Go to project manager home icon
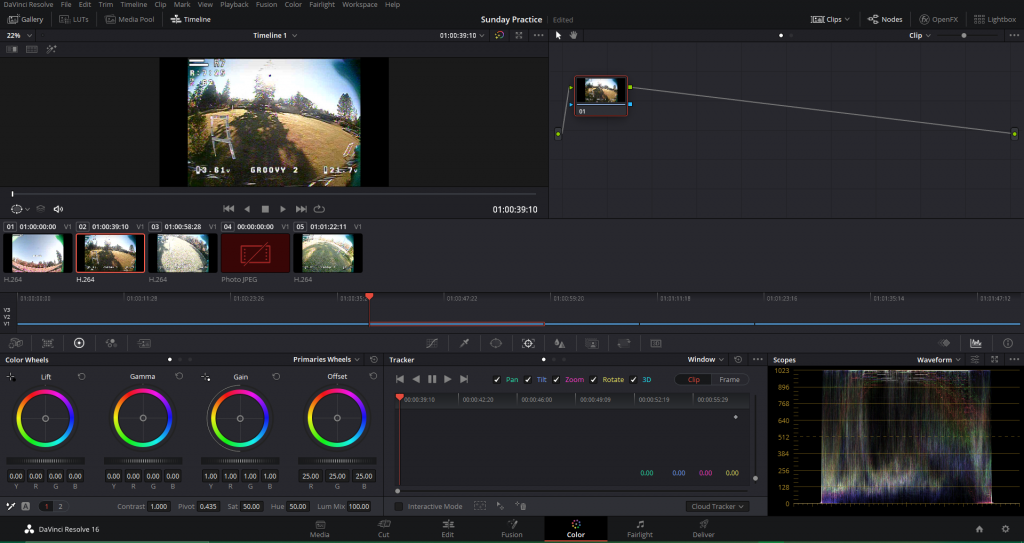The height and width of the screenshot is (543, 1024). [x=979, y=529]
